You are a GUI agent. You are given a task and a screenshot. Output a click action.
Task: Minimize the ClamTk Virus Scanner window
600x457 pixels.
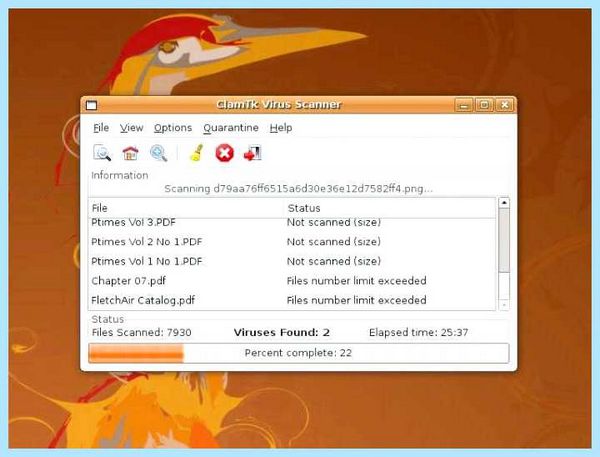[x=464, y=105]
